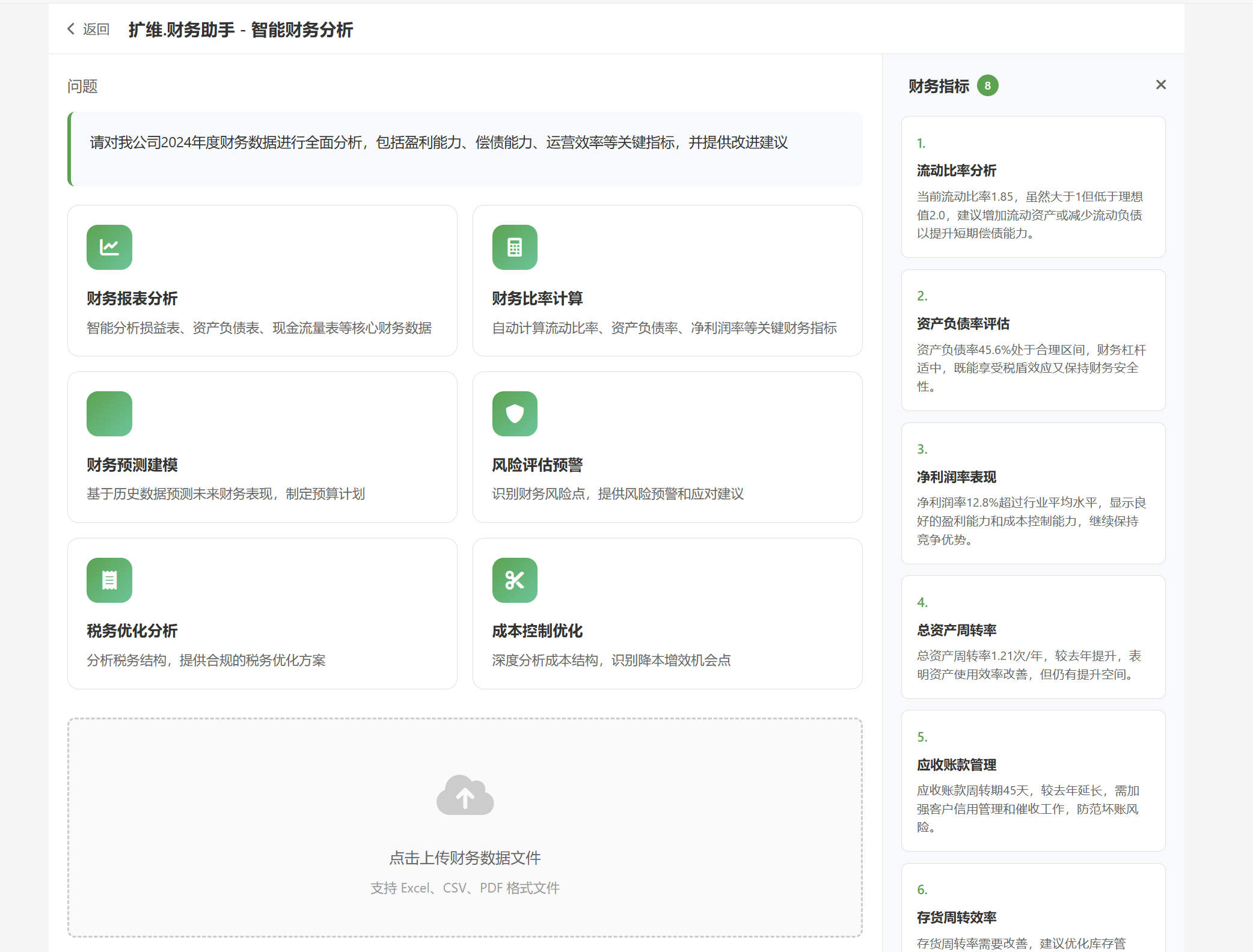Image resolution: width=1253 pixels, height=952 pixels.
Task: Select the 财务比率计算 card title
Action: [x=537, y=298]
